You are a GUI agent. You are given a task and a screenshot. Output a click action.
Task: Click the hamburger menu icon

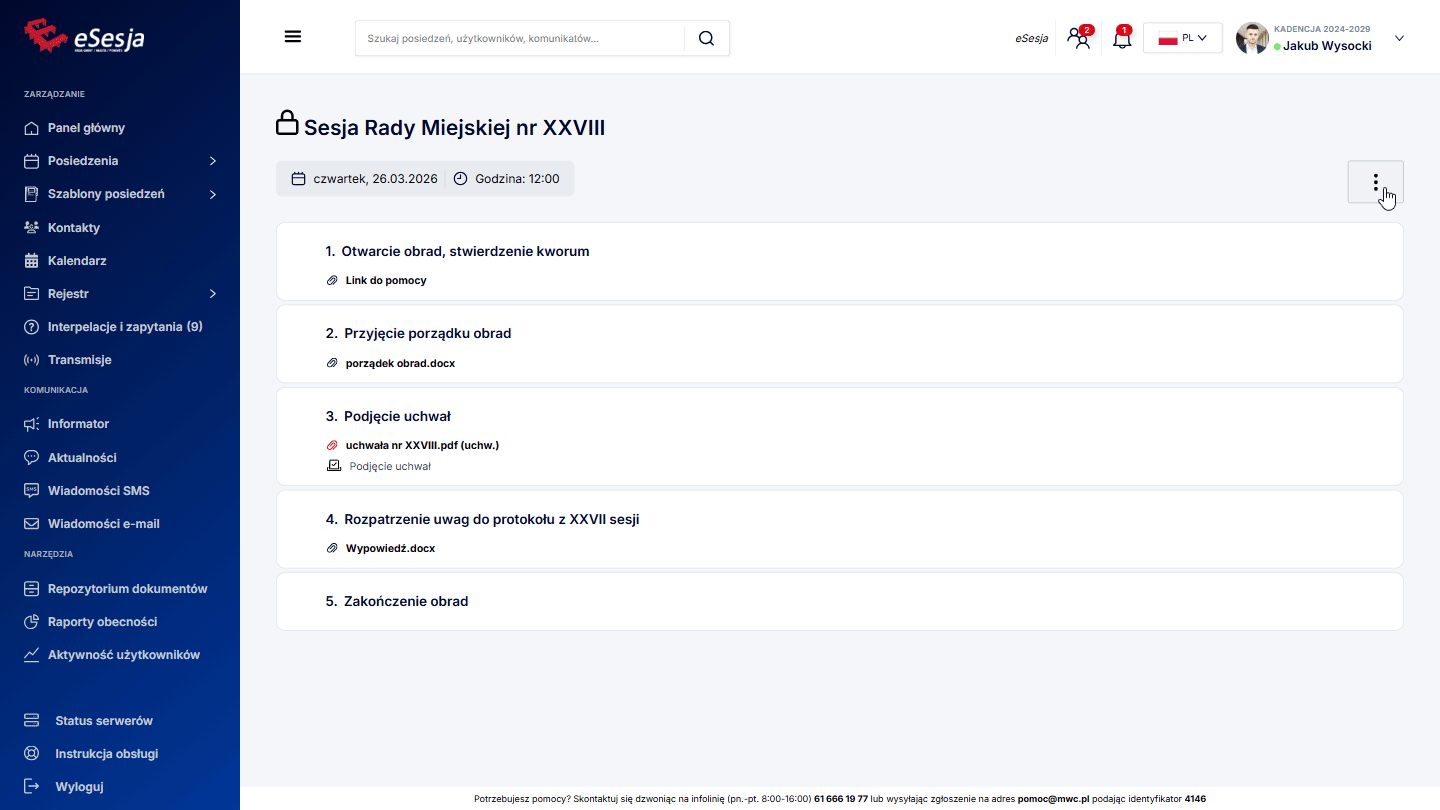292,37
